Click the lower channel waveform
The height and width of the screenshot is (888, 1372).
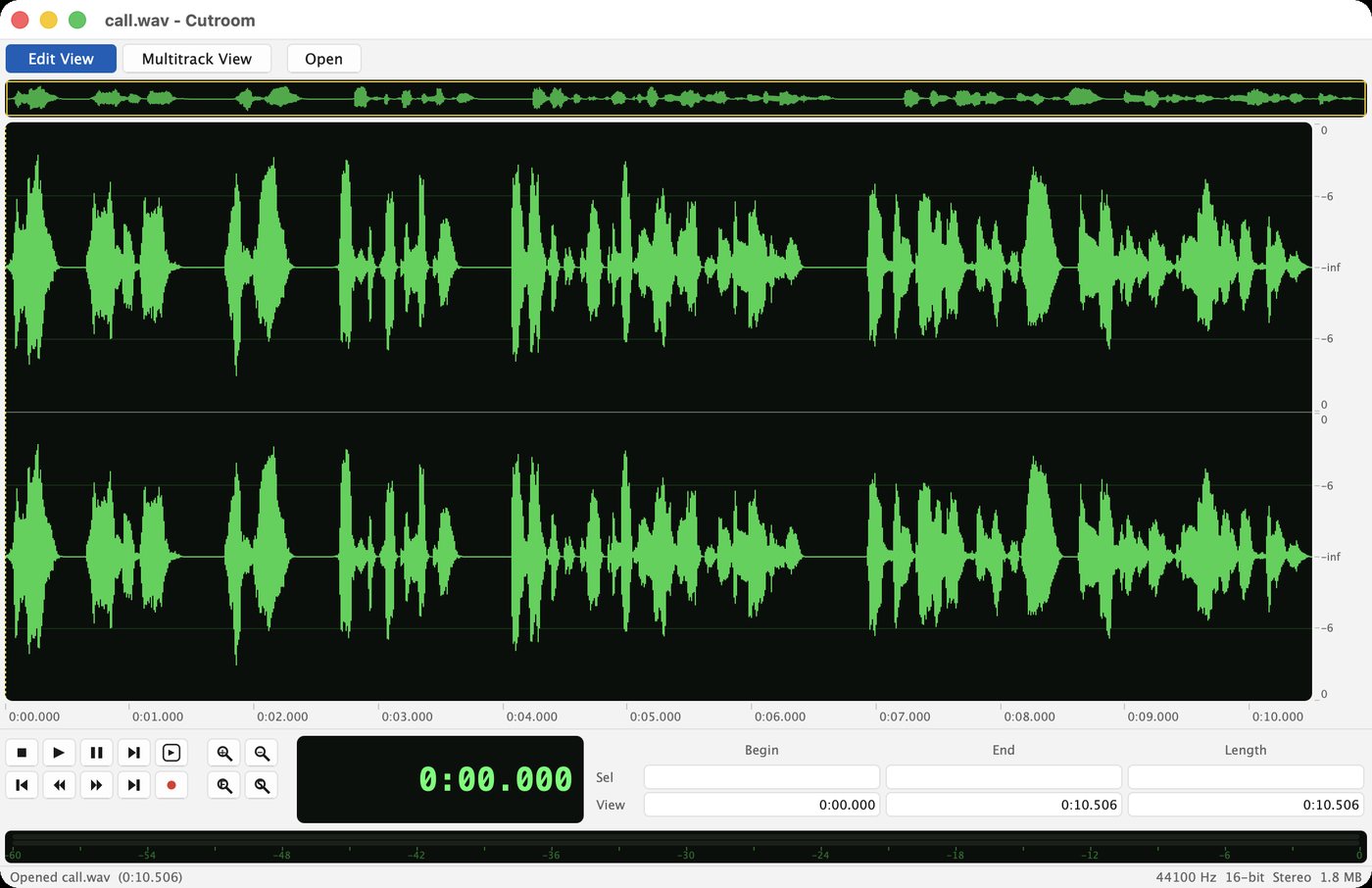pyautogui.click(x=659, y=557)
